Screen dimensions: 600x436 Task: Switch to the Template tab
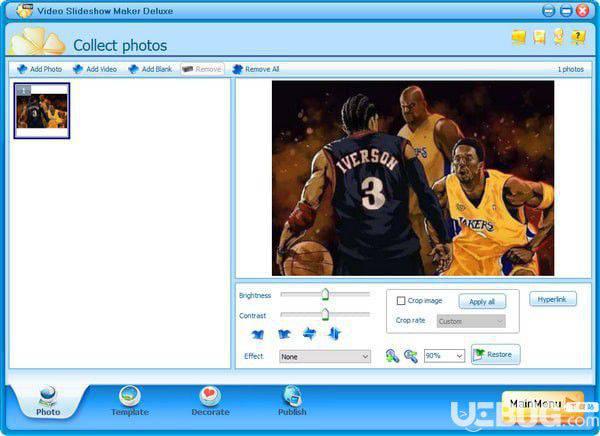pos(130,401)
